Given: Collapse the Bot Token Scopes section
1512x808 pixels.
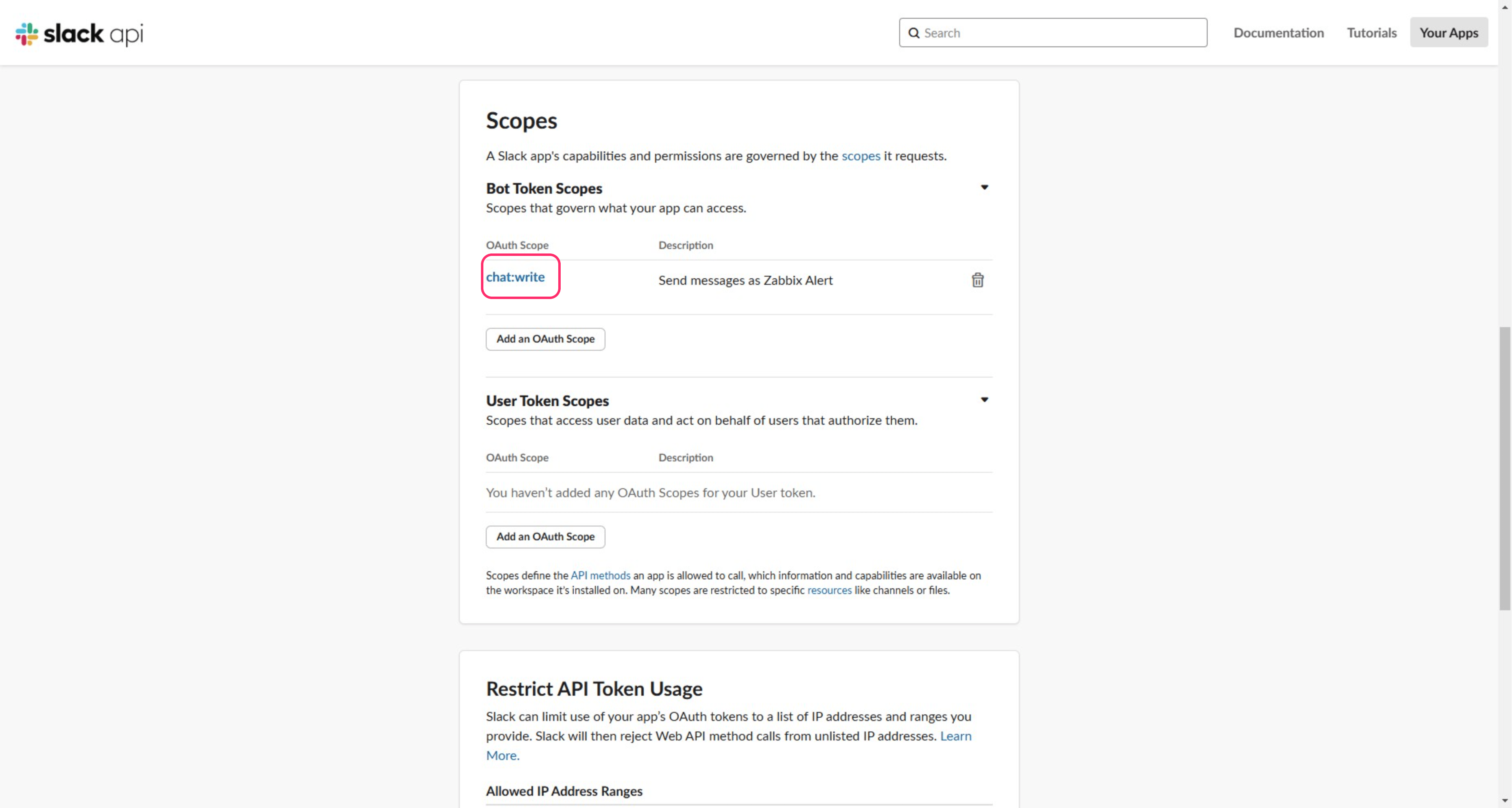Looking at the screenshot, I should click(984, 187).
